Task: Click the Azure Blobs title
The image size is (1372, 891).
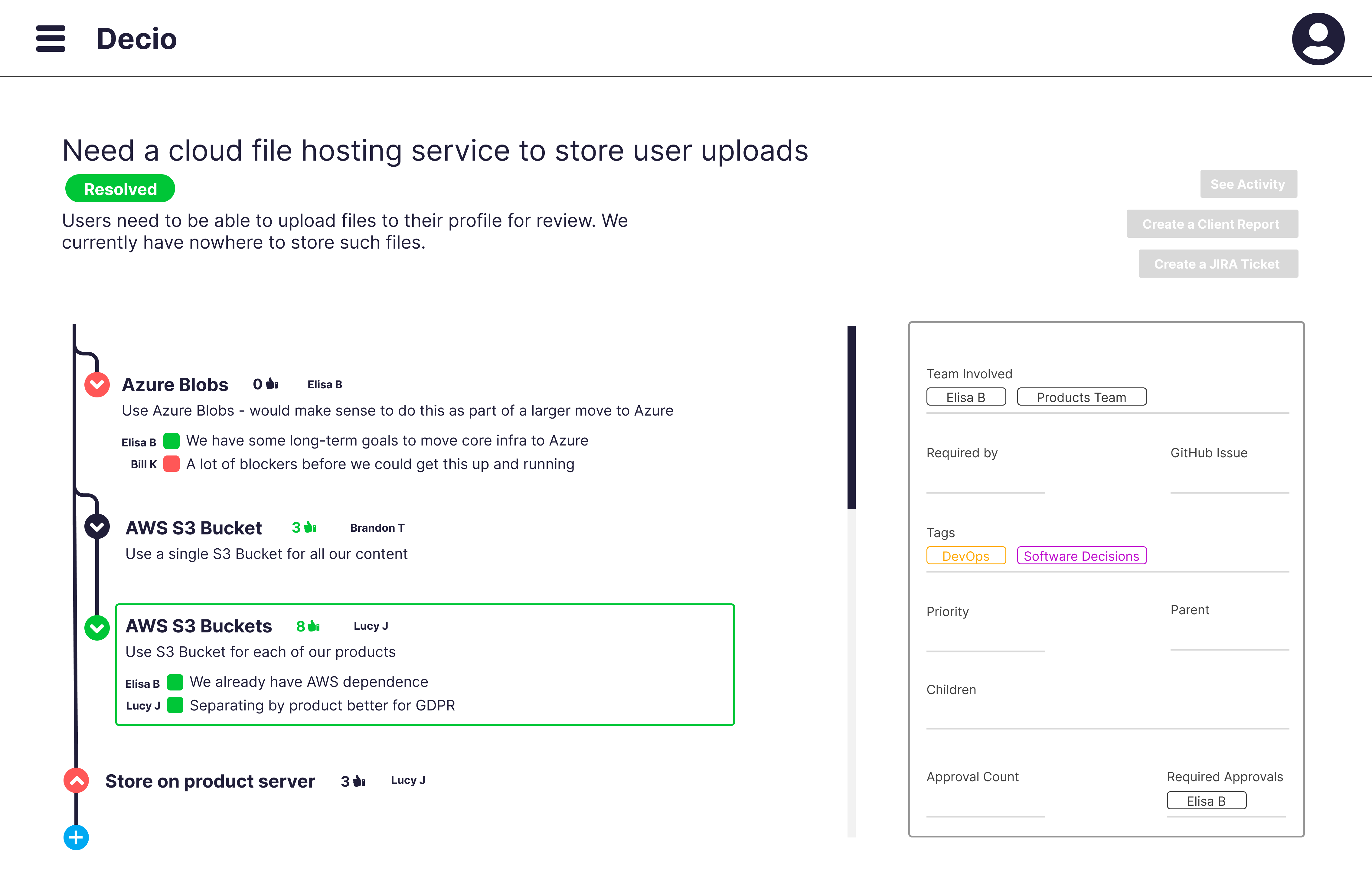Action: pyautogui.click(x=175, y=384)
